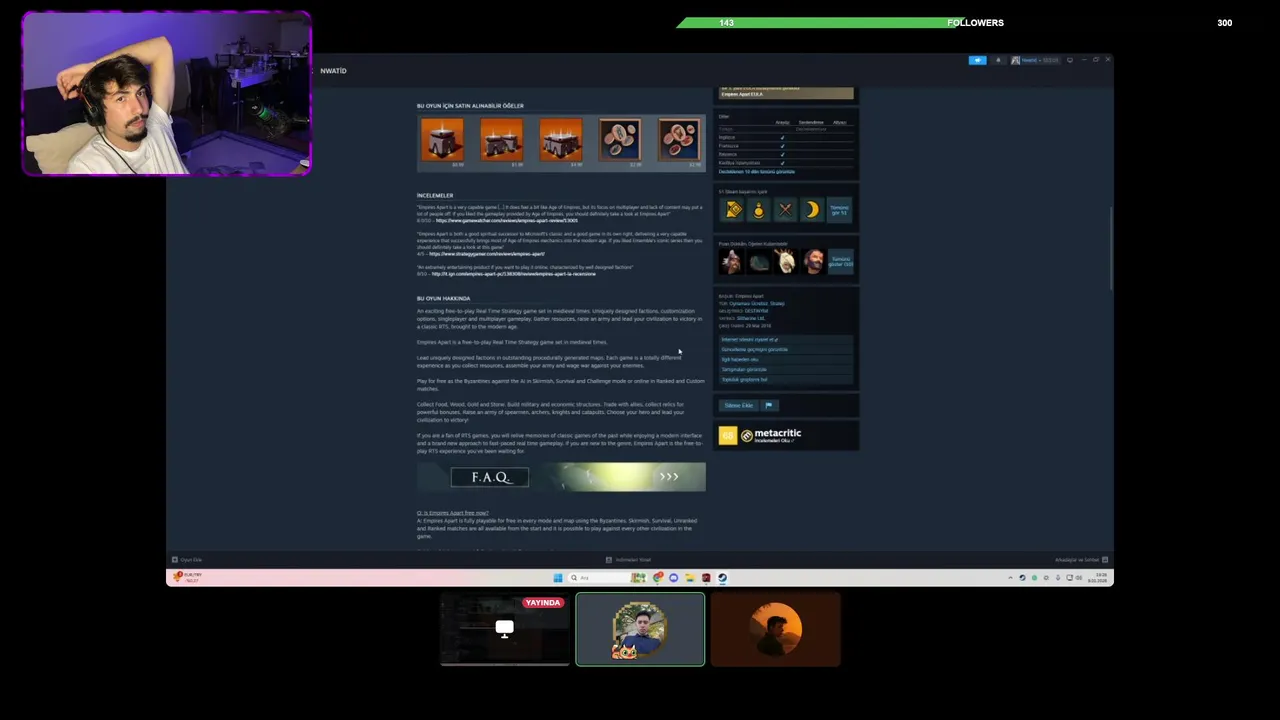Open 'Arkadaşlar ve Sohbet' friends chat

coord(1081,560)
